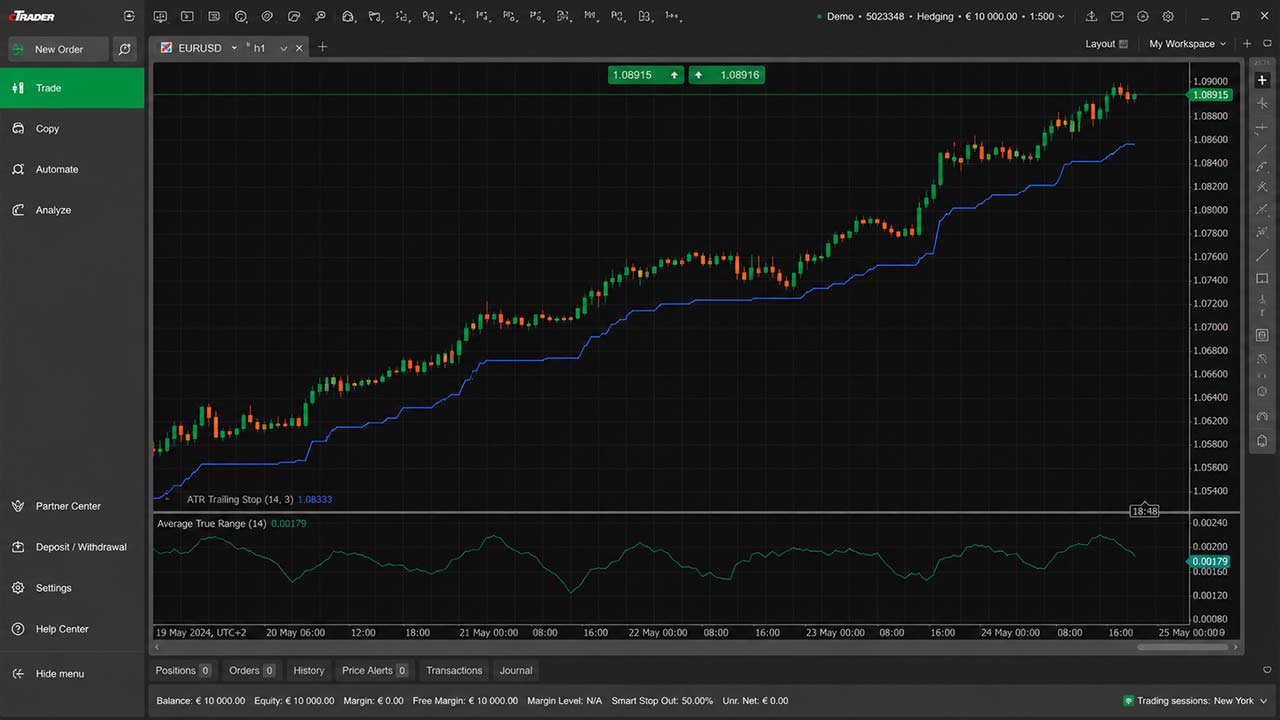Click the New Order button
The image size is (1280, 720).
[58, 49]
